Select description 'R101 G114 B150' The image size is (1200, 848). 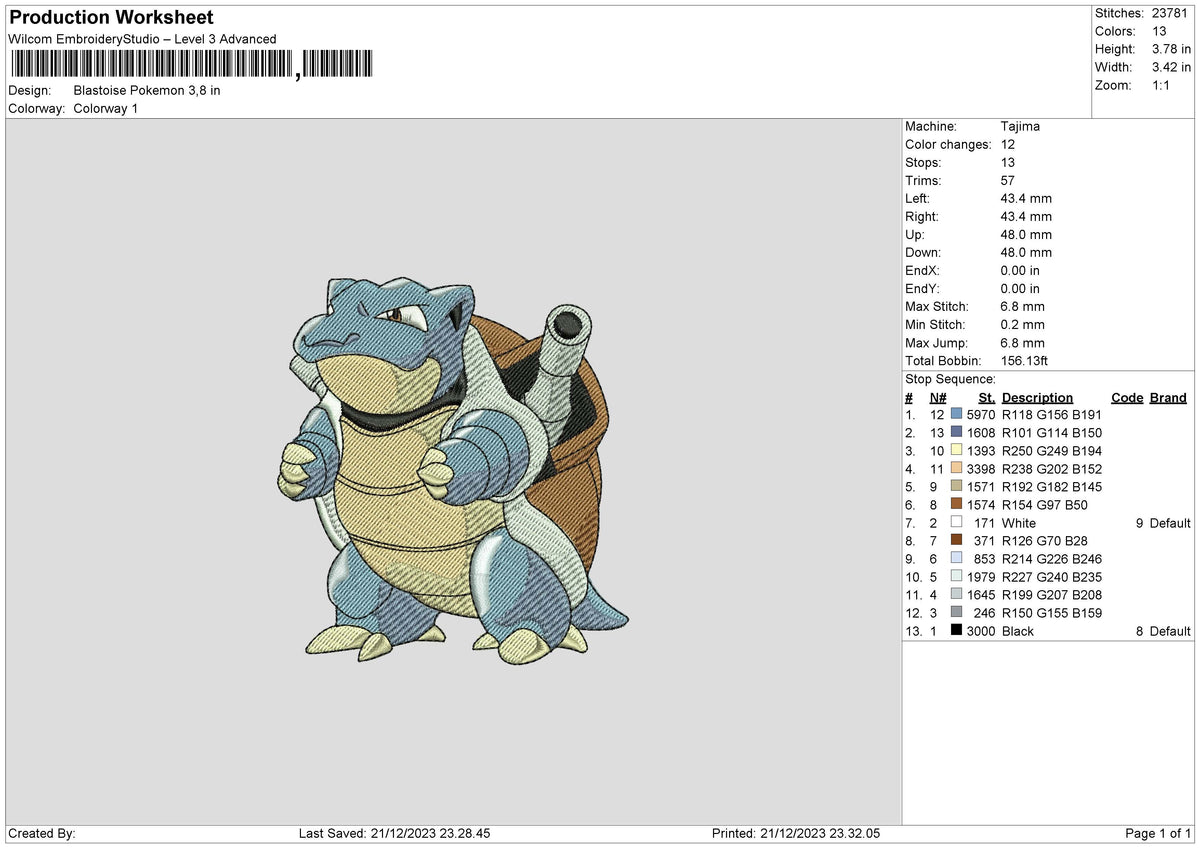1052,432
